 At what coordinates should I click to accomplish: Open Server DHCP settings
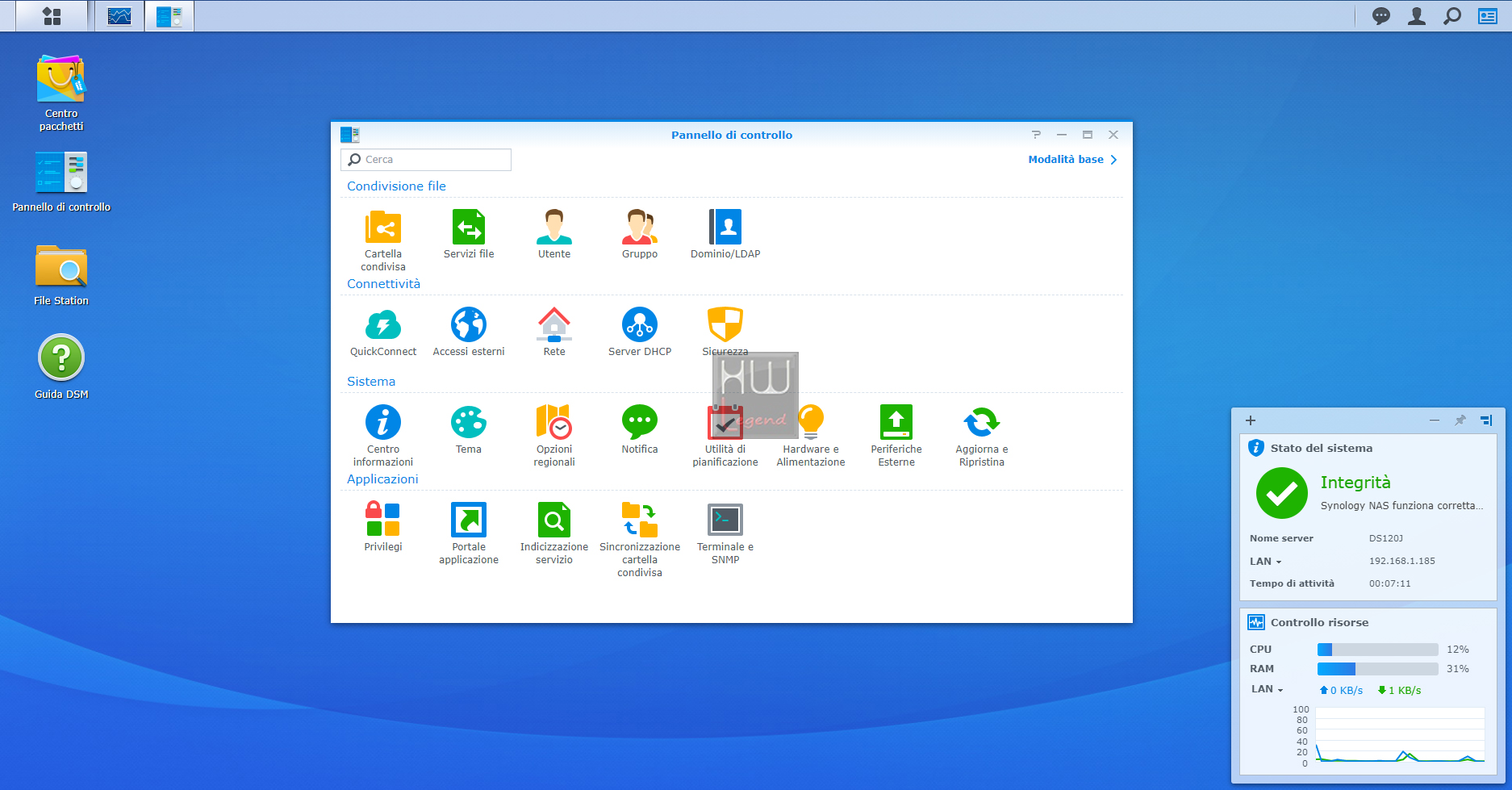pos(640,324)
